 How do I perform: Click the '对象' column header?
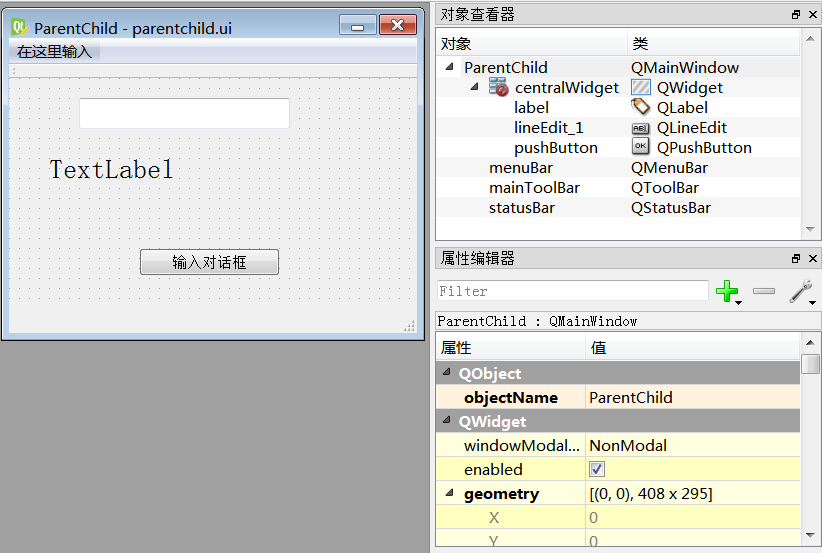tap(532, 44)
